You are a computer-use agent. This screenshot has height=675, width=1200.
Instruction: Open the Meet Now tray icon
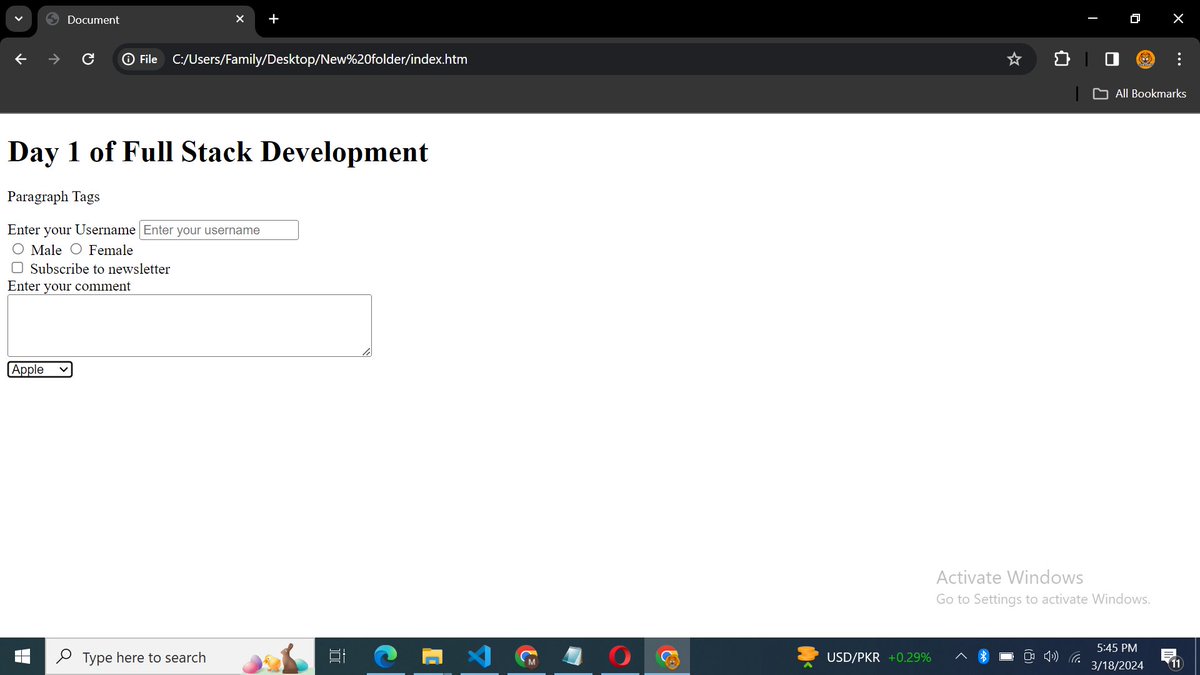pyautogui.click(x=1029, y=657)
